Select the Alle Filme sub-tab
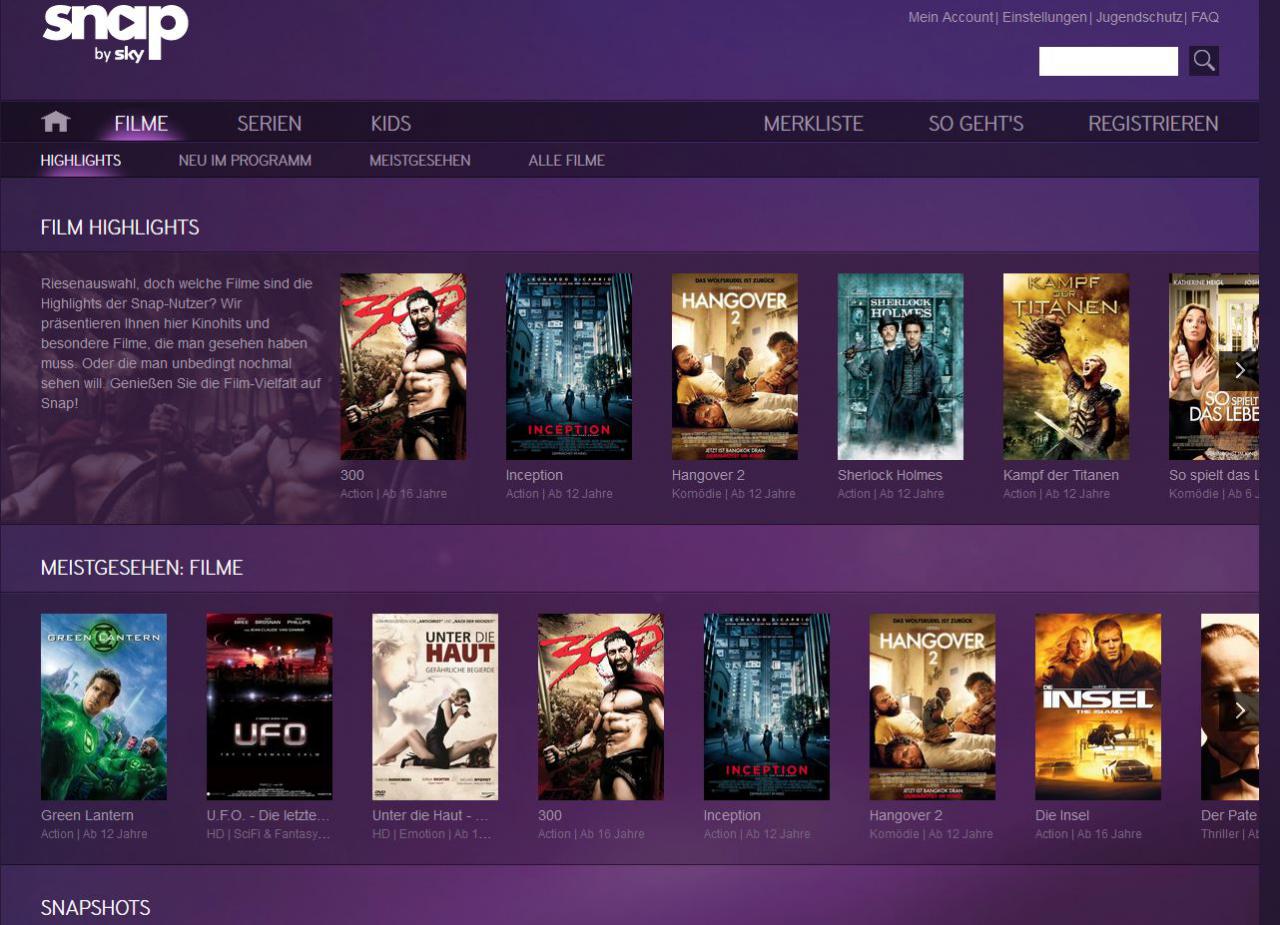The width and height of the screenshot is (1280, 925). (567, 160)
